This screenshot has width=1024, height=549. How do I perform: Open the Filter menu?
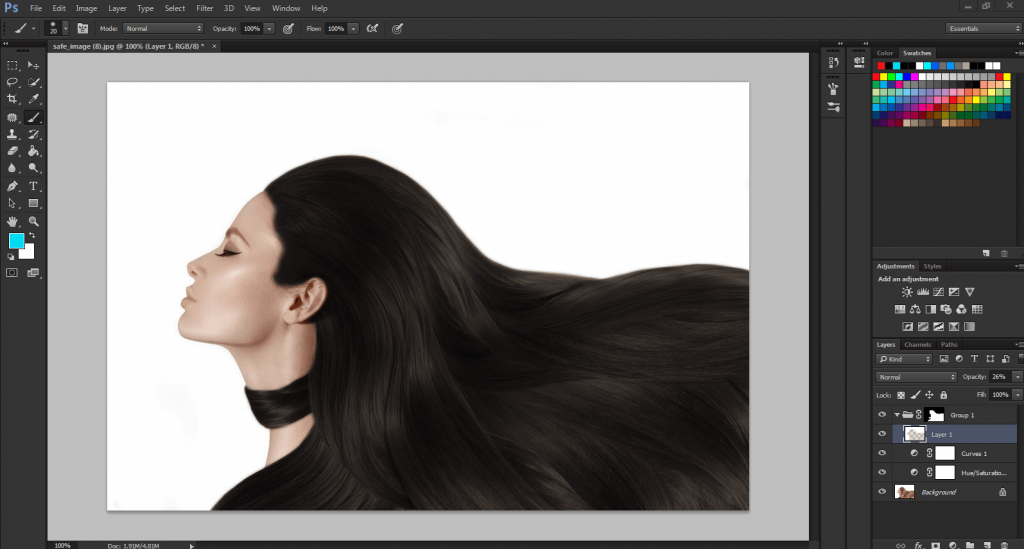click(204, 8)
